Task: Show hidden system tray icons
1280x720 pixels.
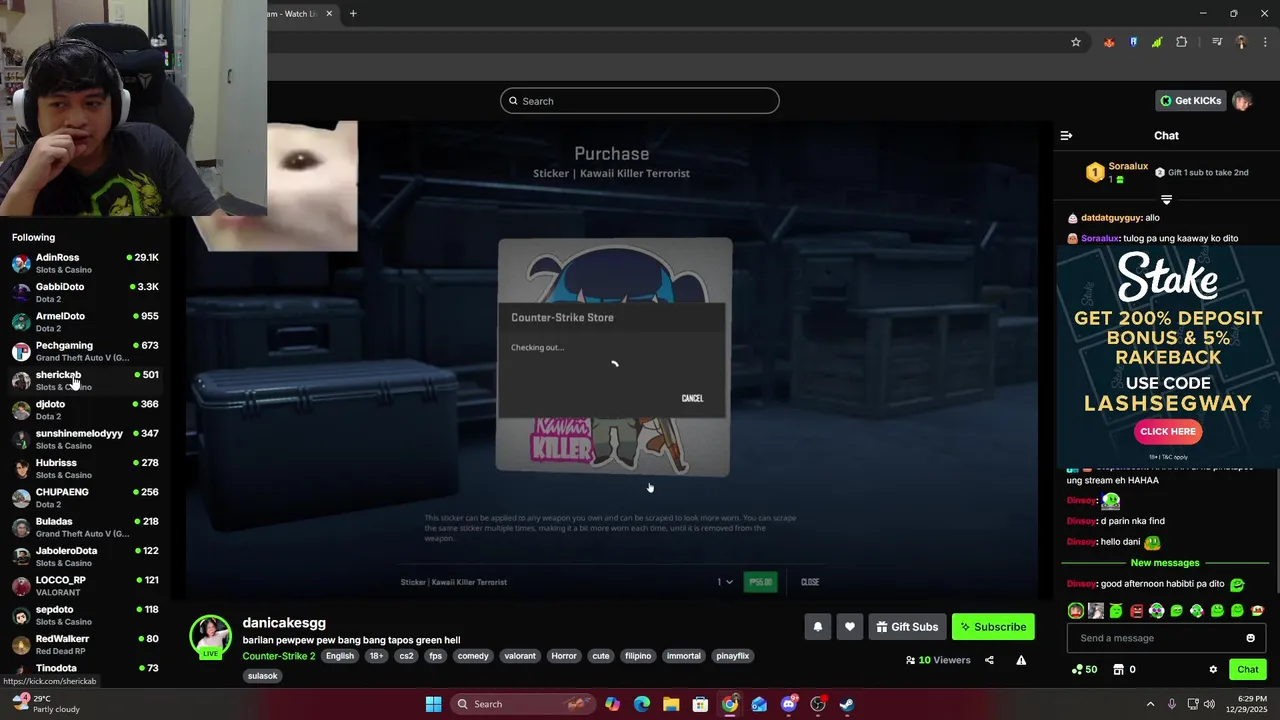Action: coord(1150,704)
